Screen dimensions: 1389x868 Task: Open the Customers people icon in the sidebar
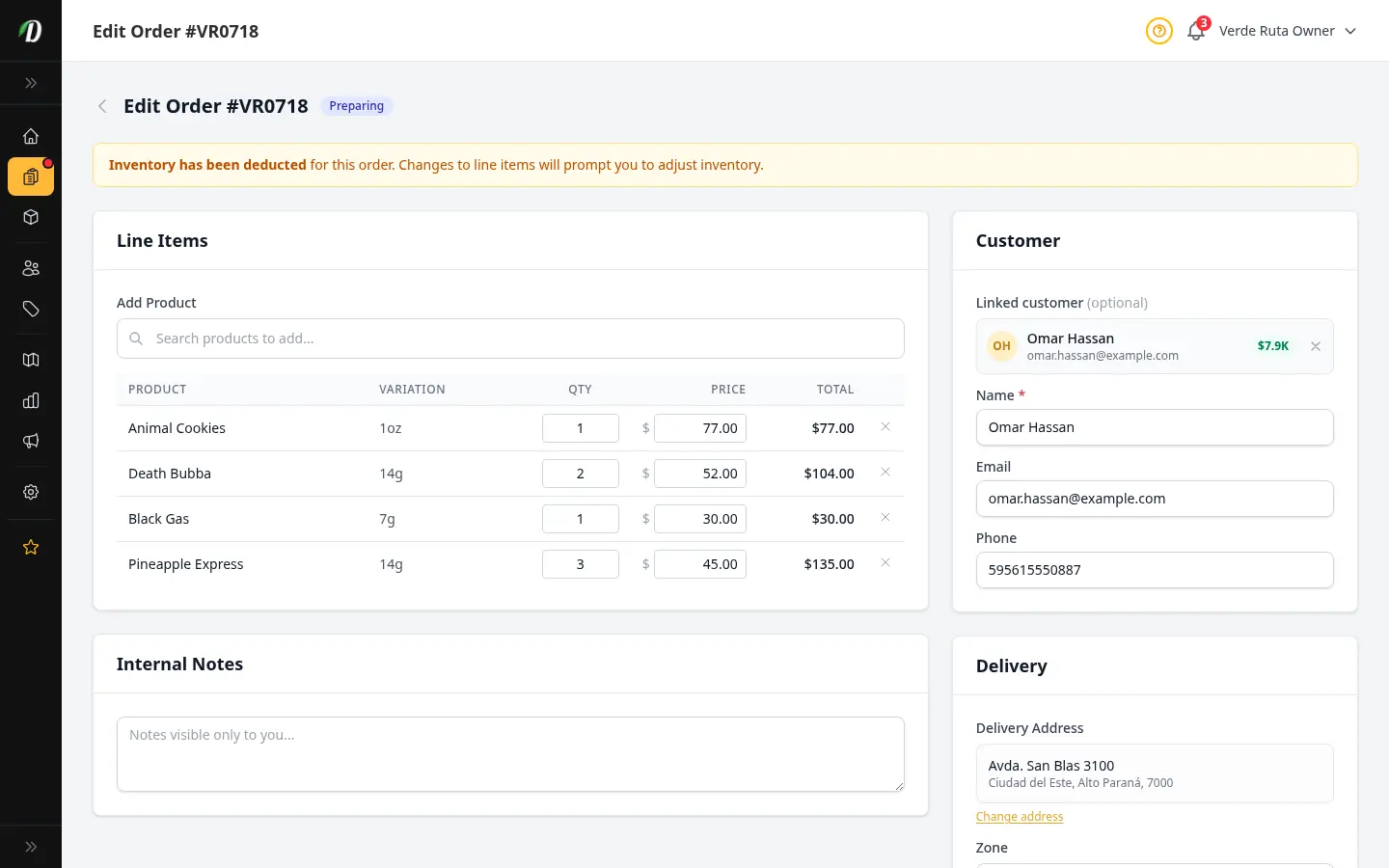(x=31, y=268)
